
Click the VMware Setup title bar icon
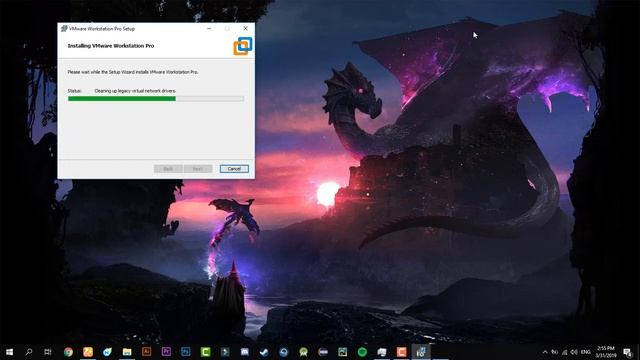point(64,29)
